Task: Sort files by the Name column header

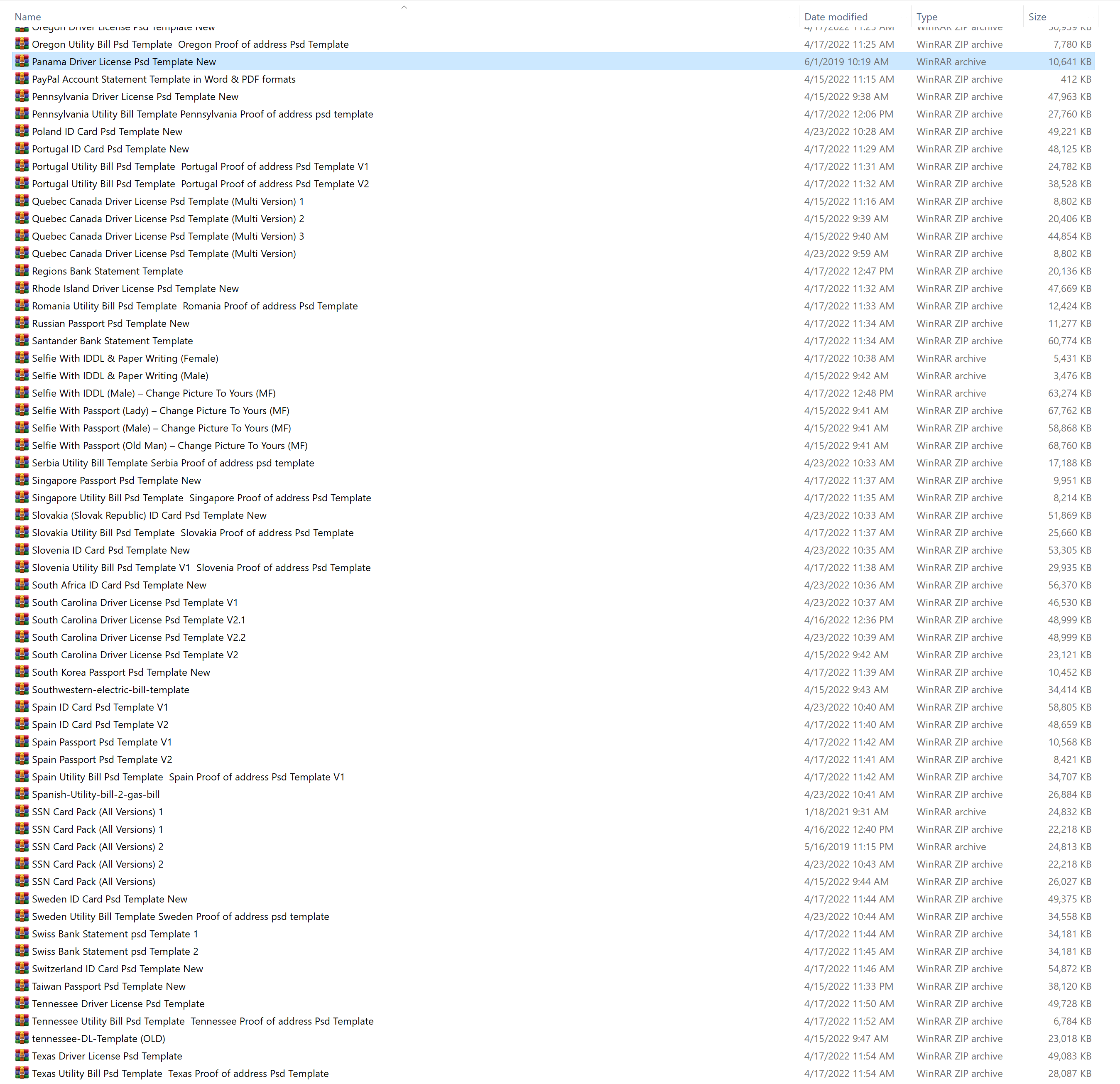Action: (x=27, y=17)
